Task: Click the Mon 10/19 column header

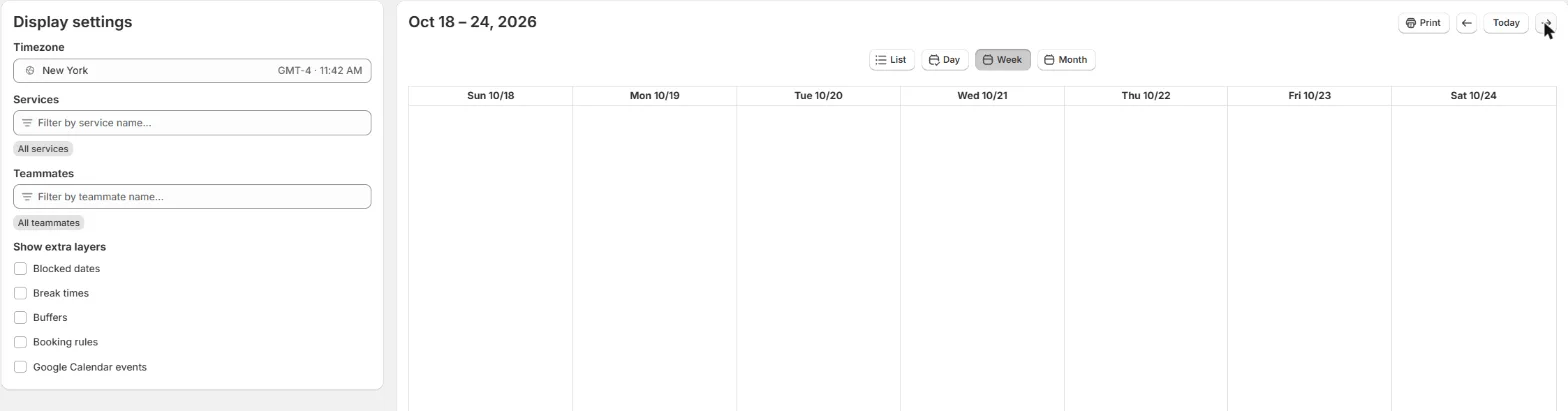Action: 654,96
